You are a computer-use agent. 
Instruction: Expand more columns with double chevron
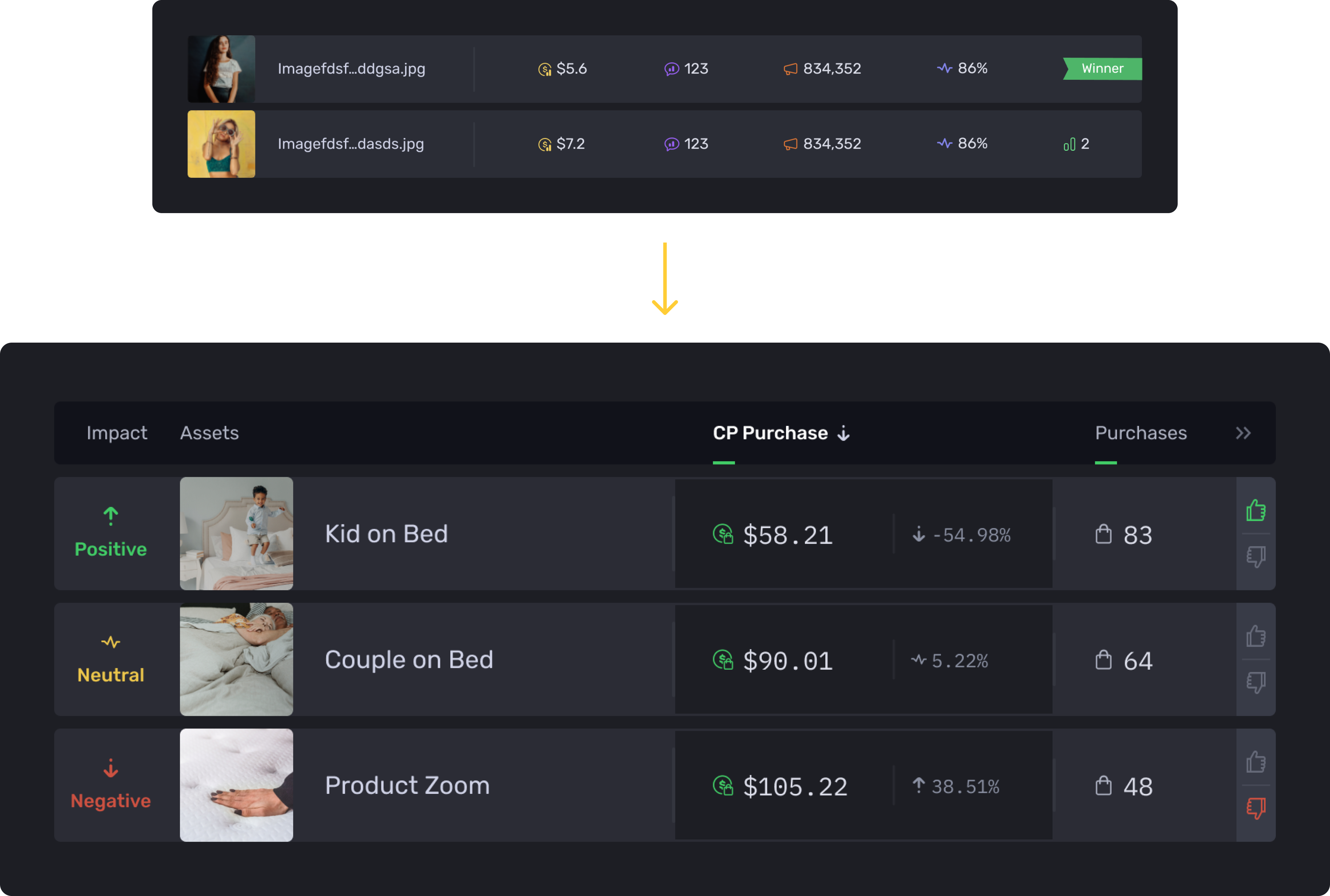tap(1243, 433)
